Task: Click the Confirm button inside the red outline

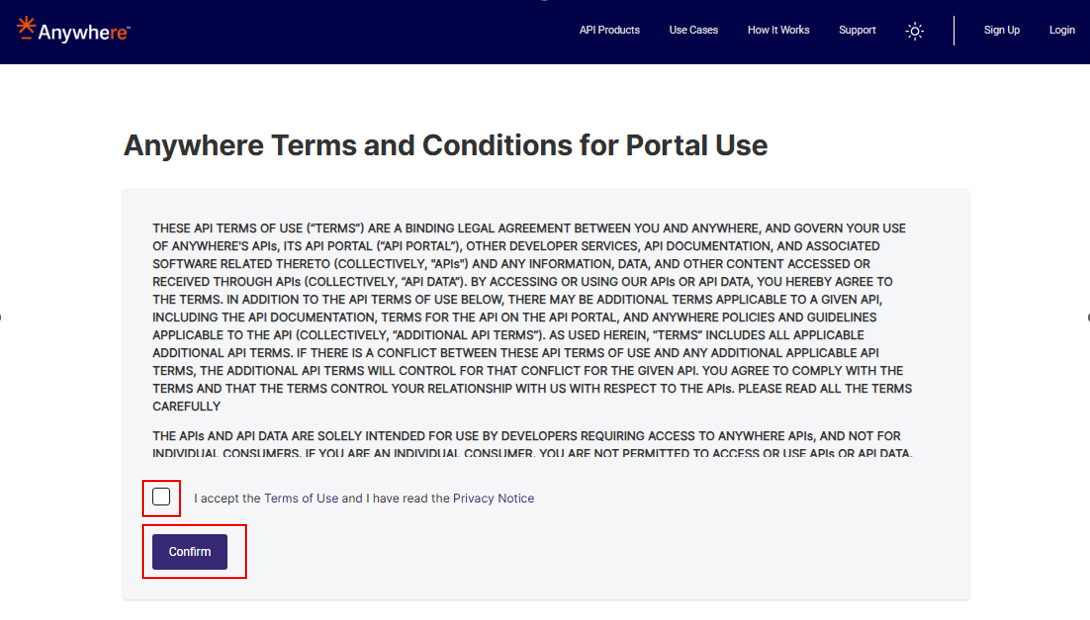Action: point(188,551)
